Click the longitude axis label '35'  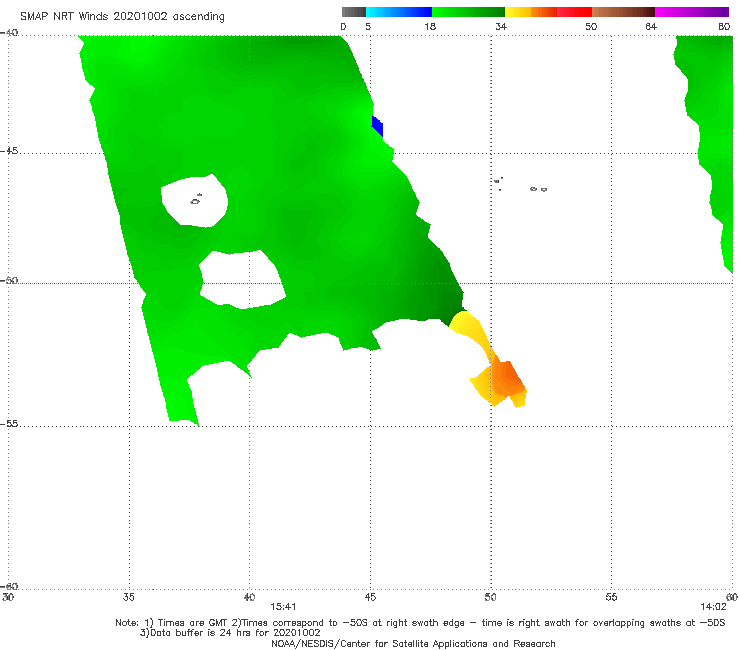click(x=128, y=597)
